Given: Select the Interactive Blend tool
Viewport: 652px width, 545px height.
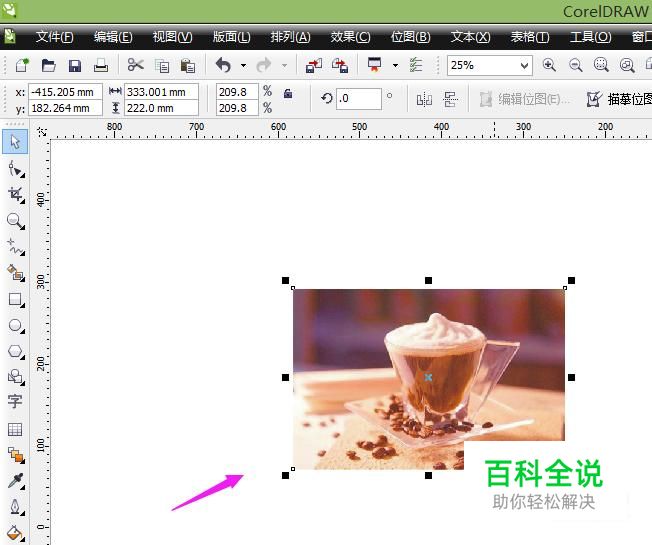Looking at the screenshot, I should coord(16,455).
